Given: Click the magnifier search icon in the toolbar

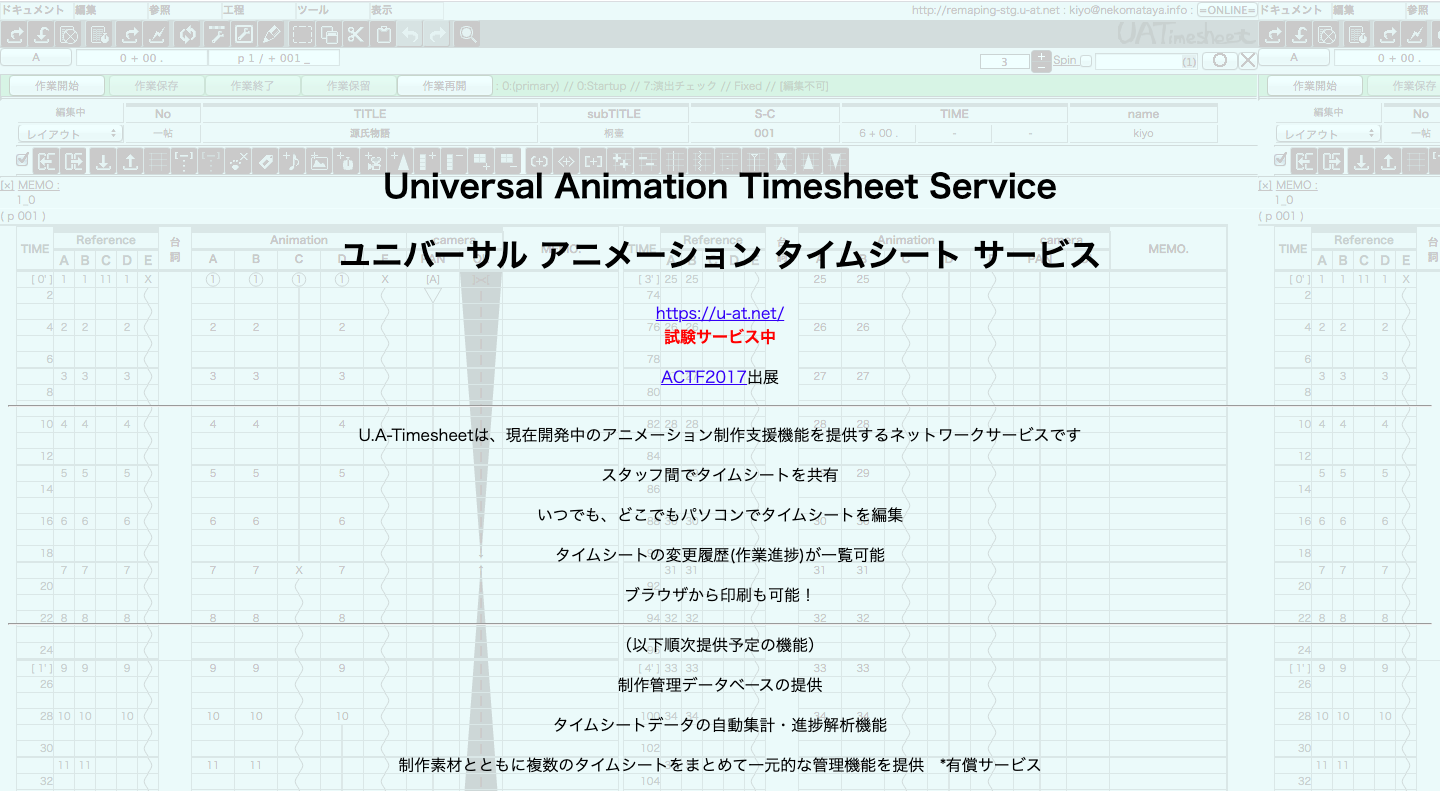Looking at the screenshot, I should pos(468,33).
